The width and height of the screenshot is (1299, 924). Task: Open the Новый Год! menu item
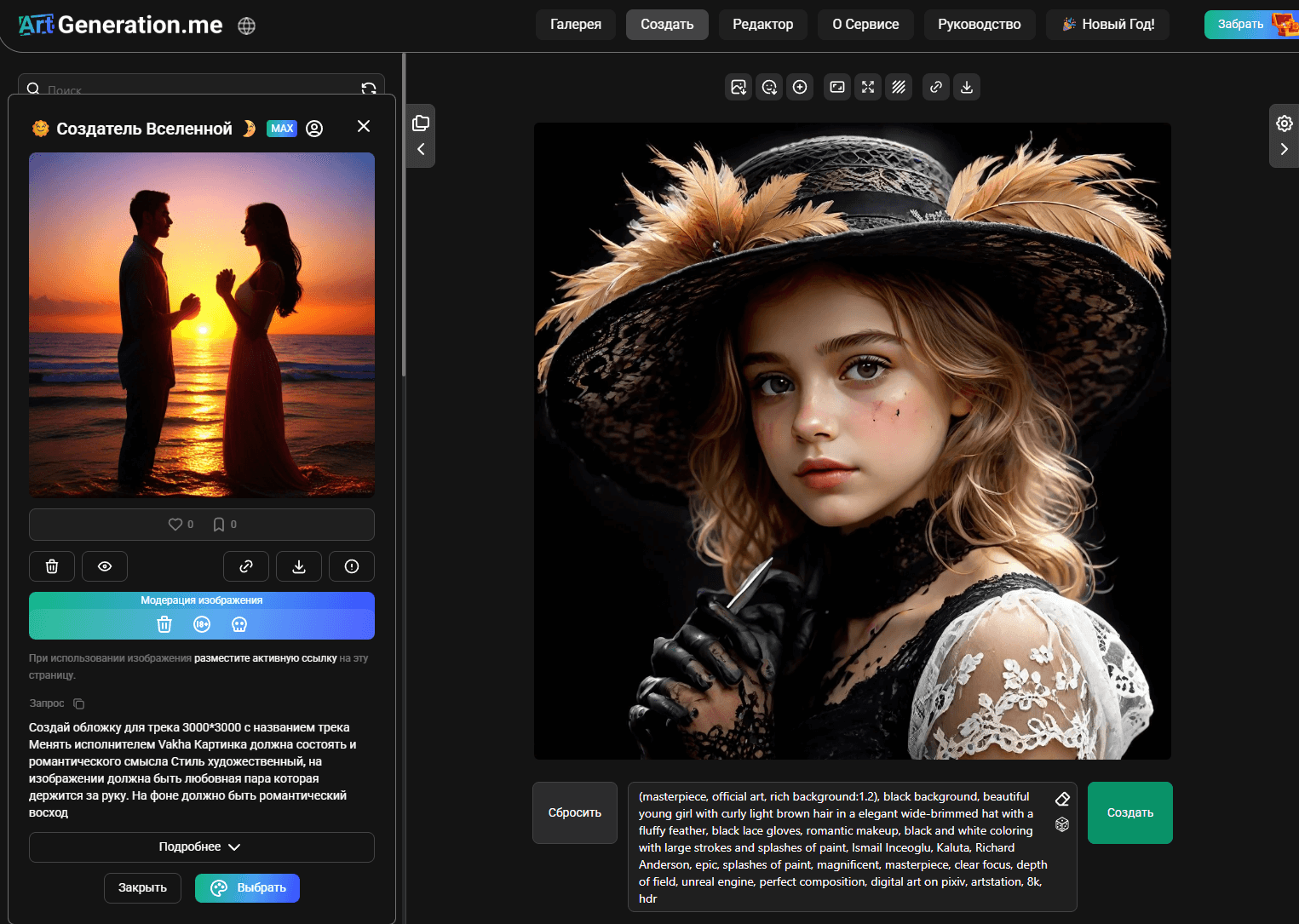tap(1107, 25)
